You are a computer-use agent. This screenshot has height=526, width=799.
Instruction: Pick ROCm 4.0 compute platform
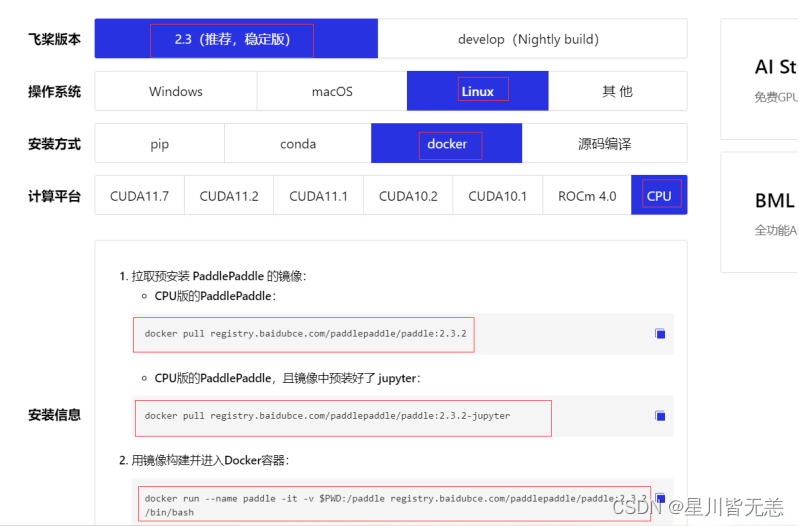point(587,196)
